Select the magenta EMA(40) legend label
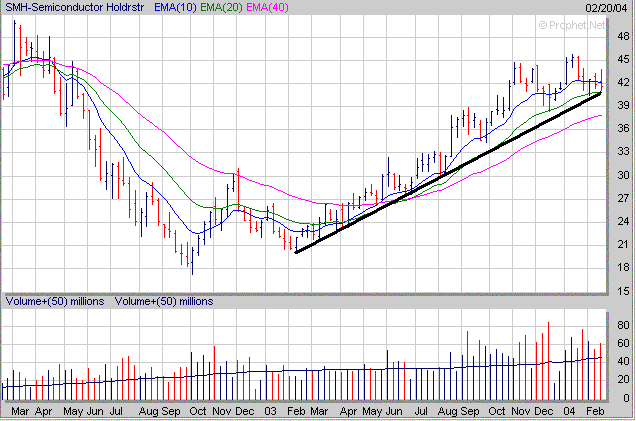 coord(267,7)
